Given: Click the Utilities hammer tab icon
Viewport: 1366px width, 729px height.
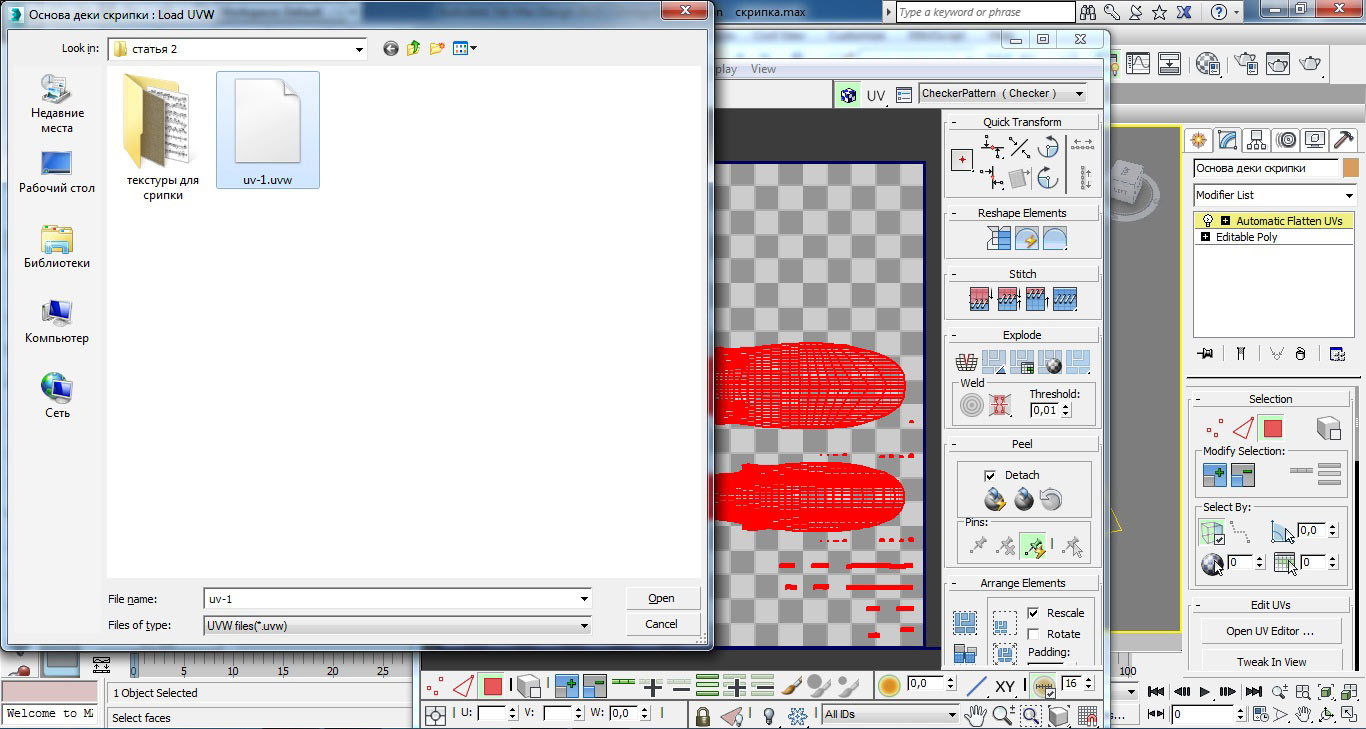Looking at the screenshot, I should click(1343, 140).
